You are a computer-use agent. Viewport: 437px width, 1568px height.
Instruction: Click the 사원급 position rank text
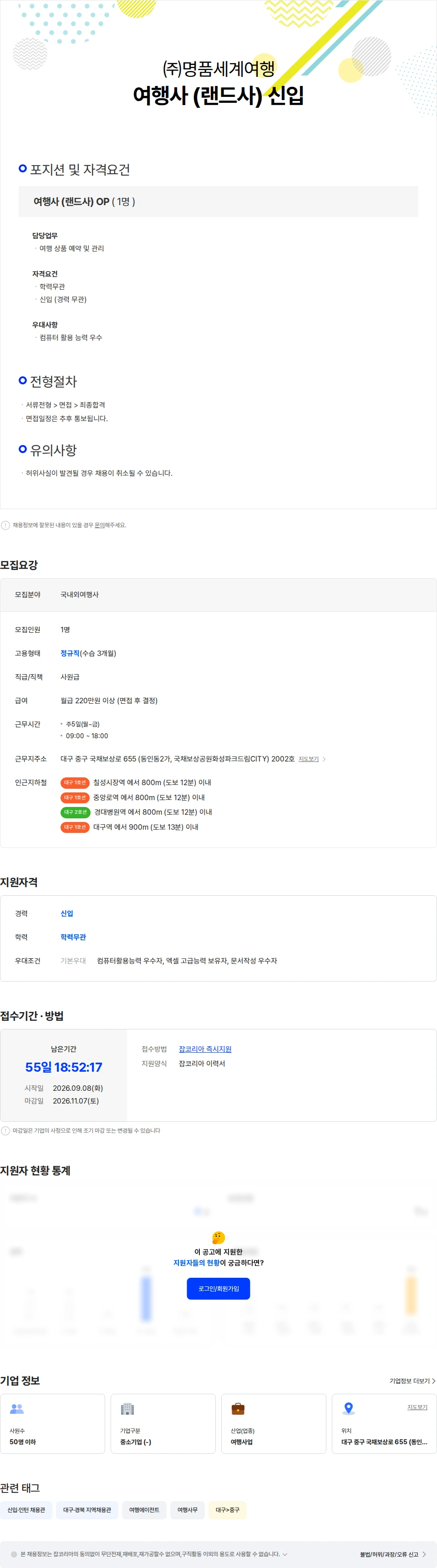tap(70, 677)
